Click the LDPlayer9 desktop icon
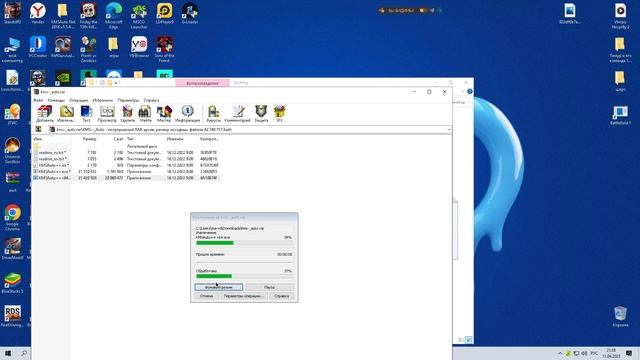The image size is (640, 360). pos(164,13)
